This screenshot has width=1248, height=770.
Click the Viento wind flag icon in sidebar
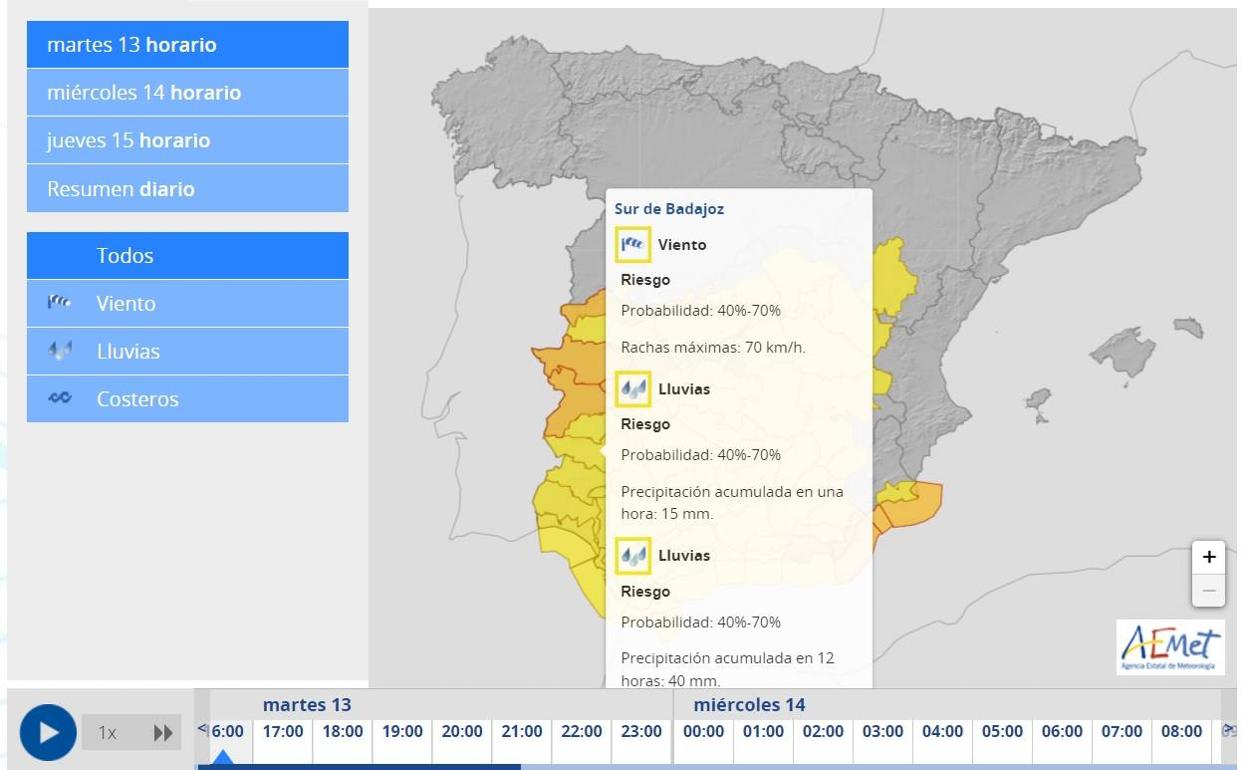[x=61, y=303]
